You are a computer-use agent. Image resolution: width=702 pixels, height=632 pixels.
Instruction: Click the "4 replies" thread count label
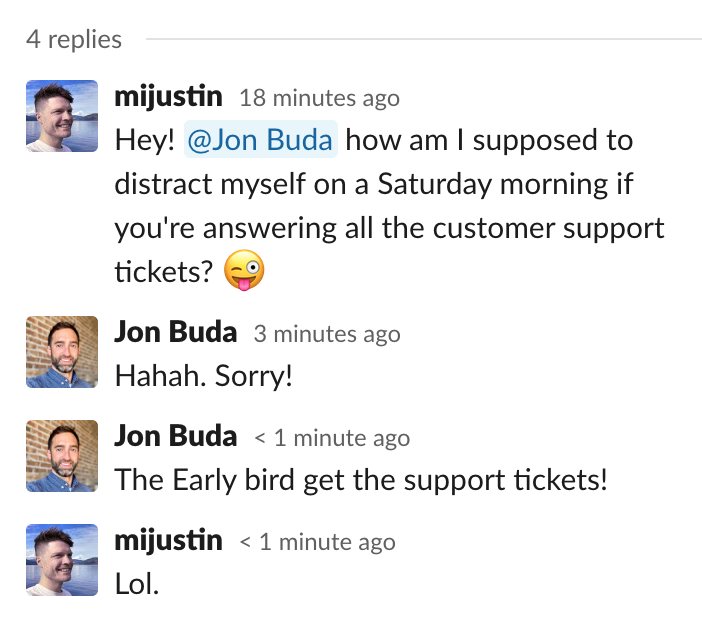74,40
